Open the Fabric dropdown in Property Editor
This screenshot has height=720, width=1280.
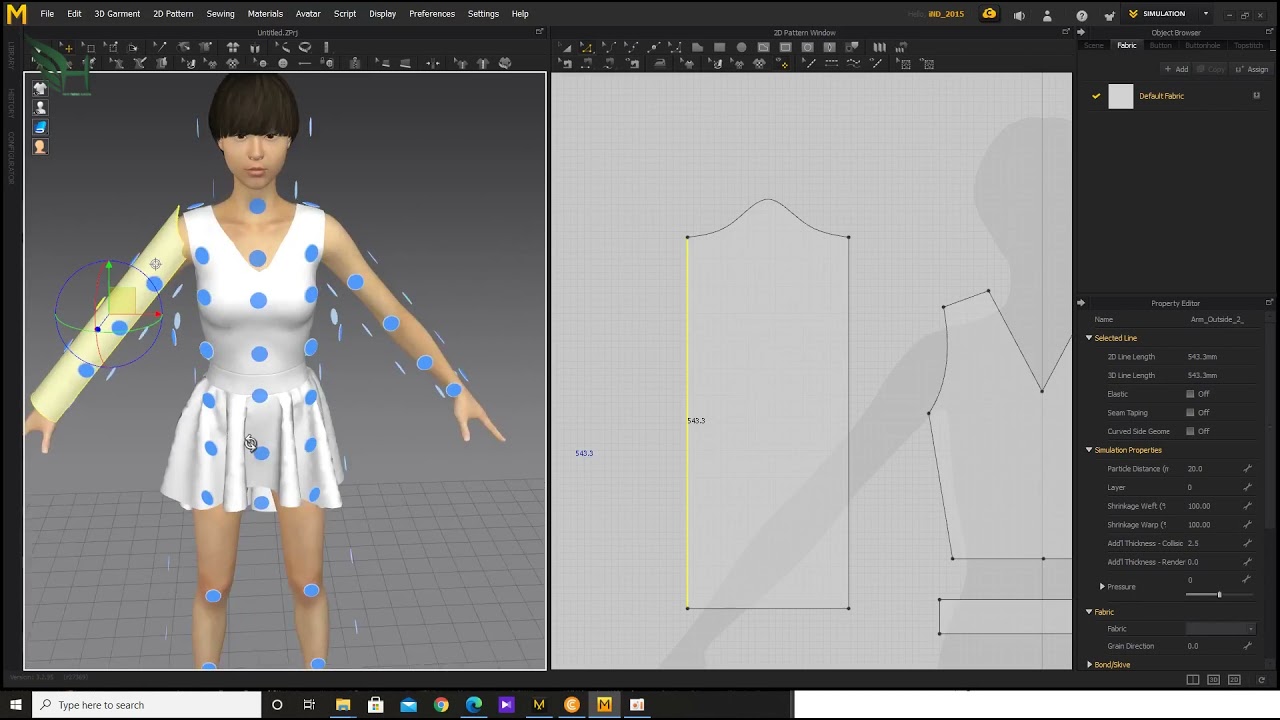tap(1220, 629)
